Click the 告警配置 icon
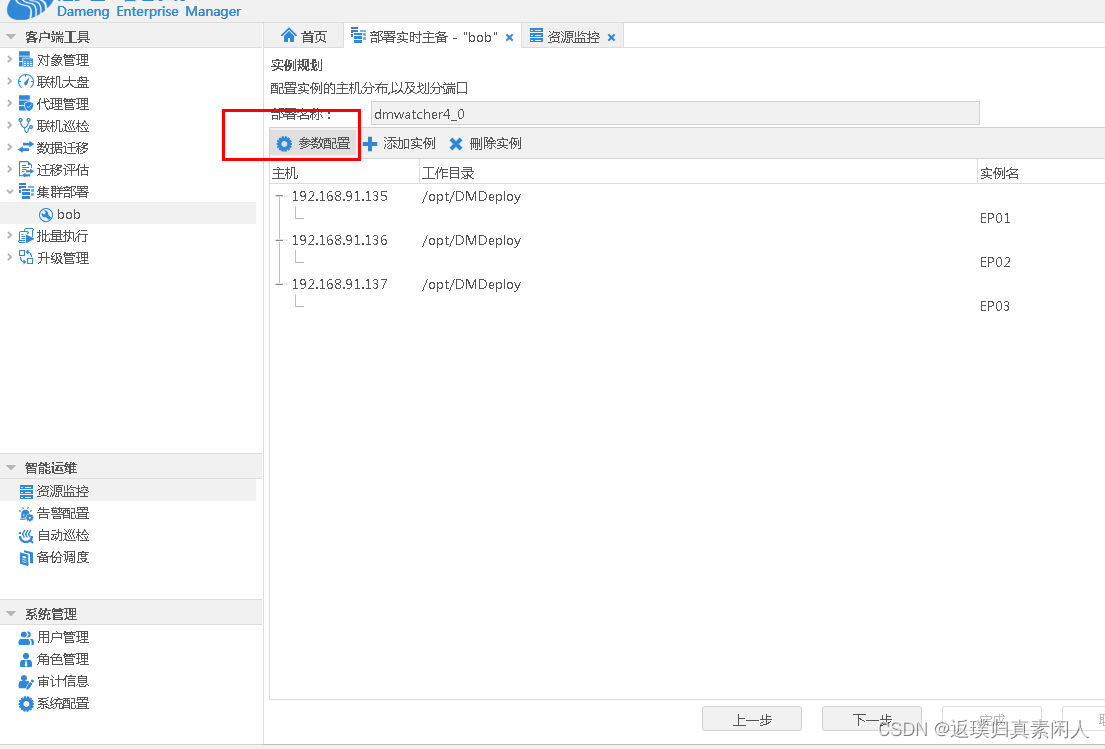The height and width of the screenshot is (749, 1105). tap(26, 514)
